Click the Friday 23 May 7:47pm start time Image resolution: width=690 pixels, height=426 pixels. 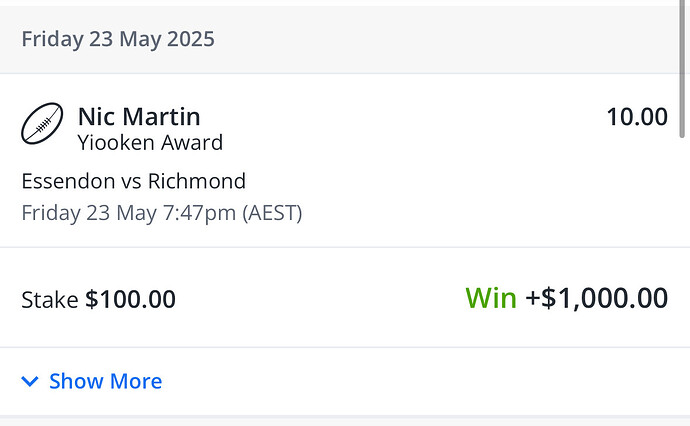coord(131,212)
